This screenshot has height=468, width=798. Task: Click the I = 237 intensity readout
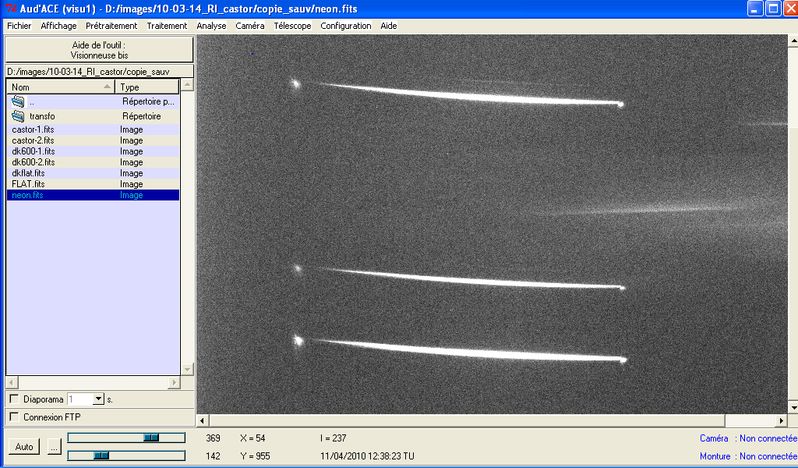[x=333, y=438]
